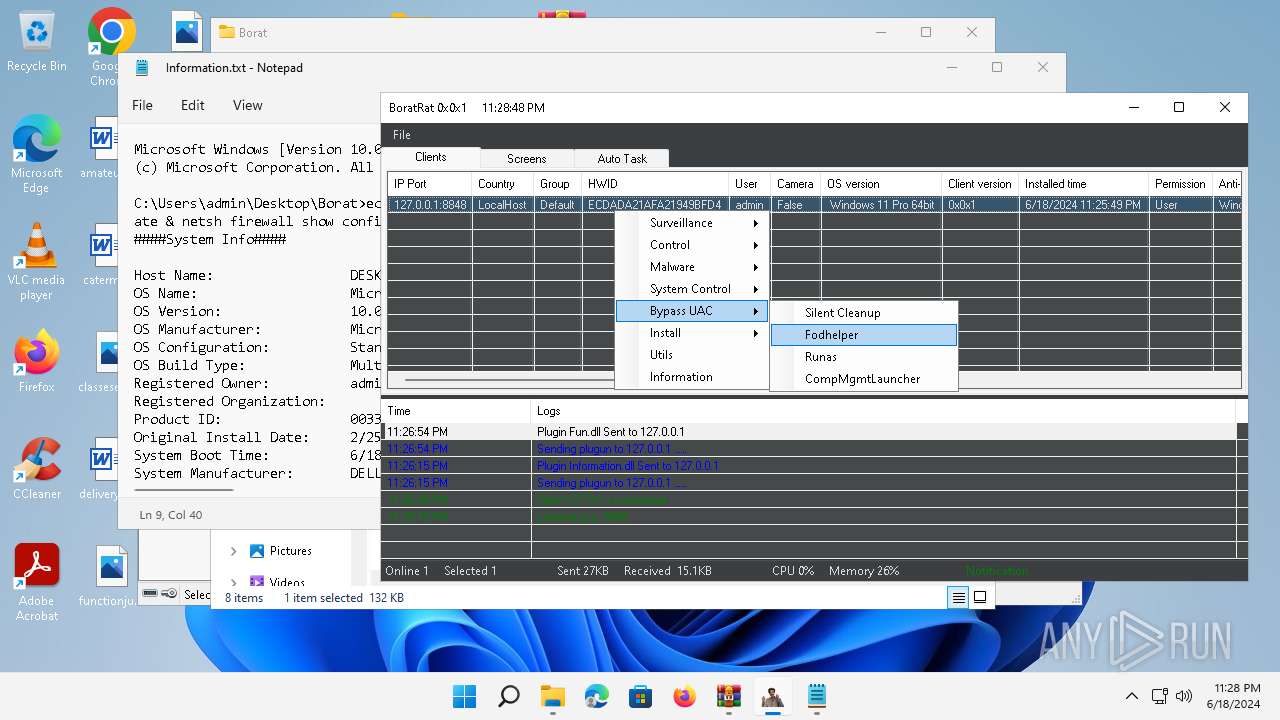Open Adobe Acrobat desktop shortcut
The height and width of the screenshot is (720, 1280).
coord(37,583)
